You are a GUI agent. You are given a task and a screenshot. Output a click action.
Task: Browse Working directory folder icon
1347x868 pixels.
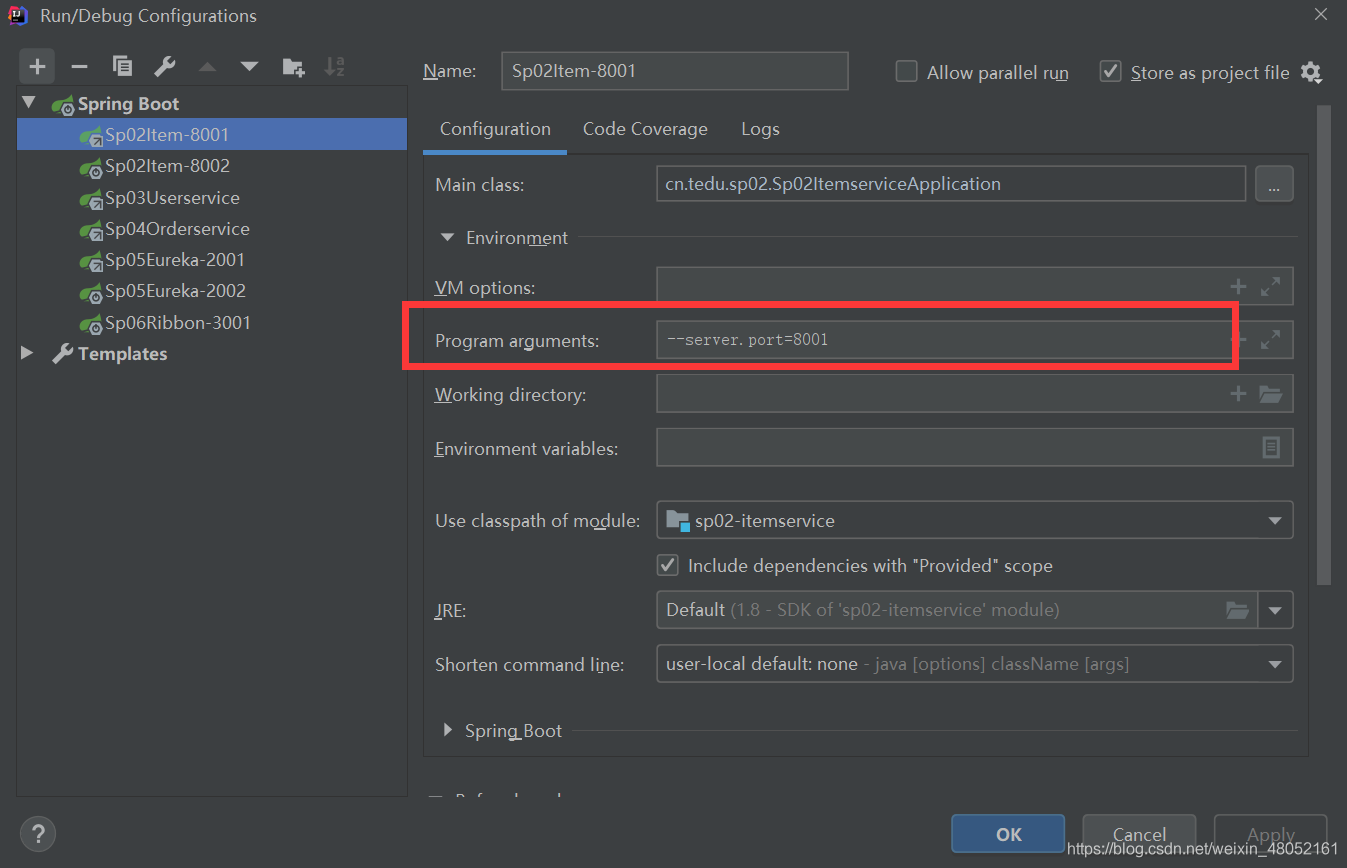(x=1270, y=394)
